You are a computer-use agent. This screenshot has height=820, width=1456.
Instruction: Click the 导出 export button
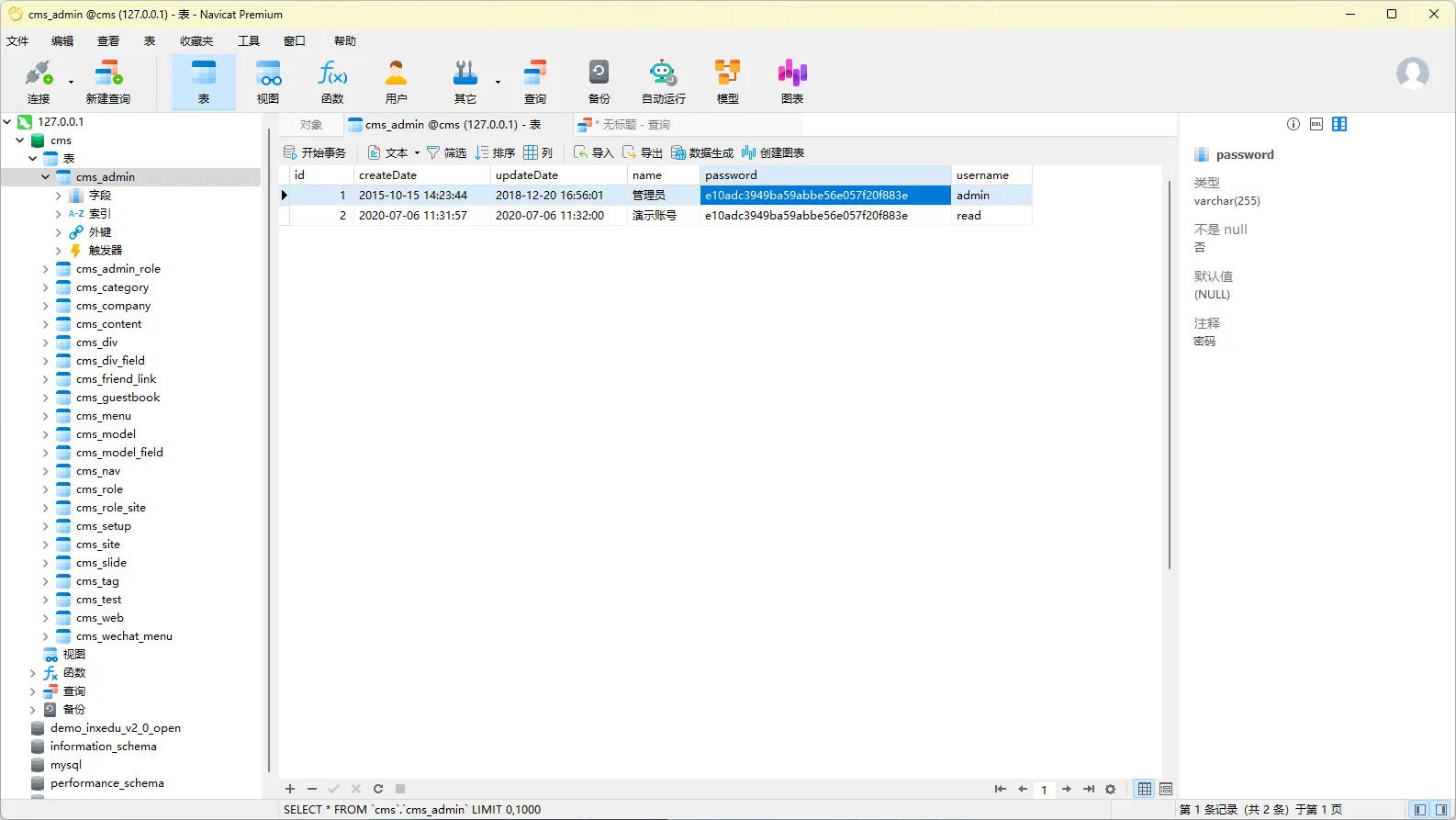pyautogui.click(x=642, y=153)
